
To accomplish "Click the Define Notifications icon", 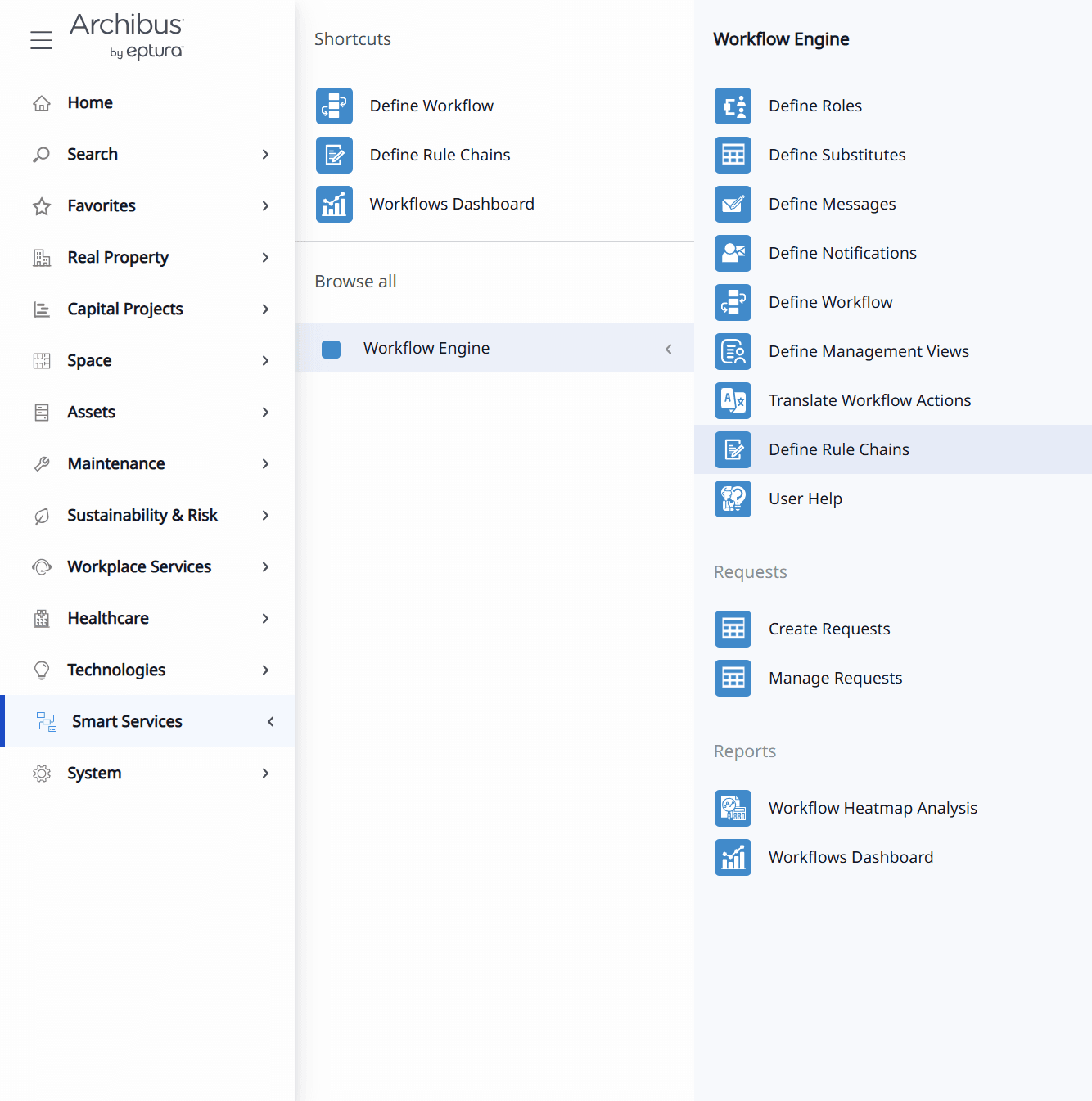I will [733, 253].
